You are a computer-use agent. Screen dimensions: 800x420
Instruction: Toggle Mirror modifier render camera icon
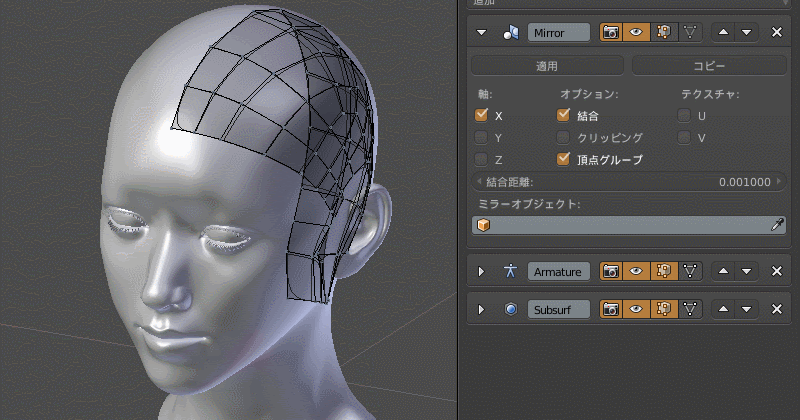coord(609,32)
